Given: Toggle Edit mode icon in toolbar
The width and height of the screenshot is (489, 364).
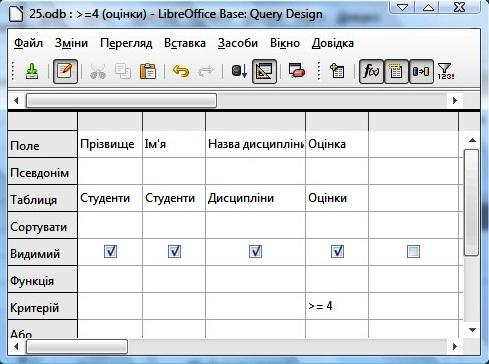Looking at the screenshot, I should pos(65,71).
